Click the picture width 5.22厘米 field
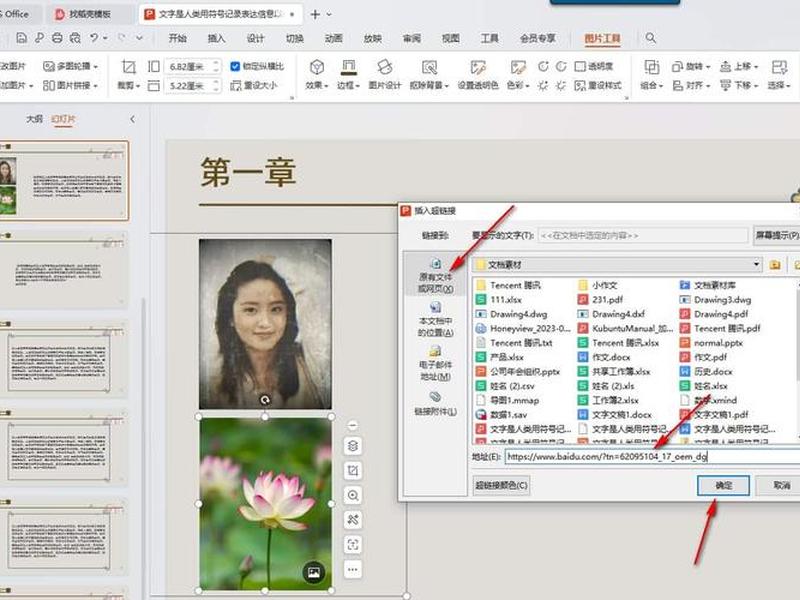Image resolution: width=800 pixels, height=600 pixels. click(x=192, y=86)
